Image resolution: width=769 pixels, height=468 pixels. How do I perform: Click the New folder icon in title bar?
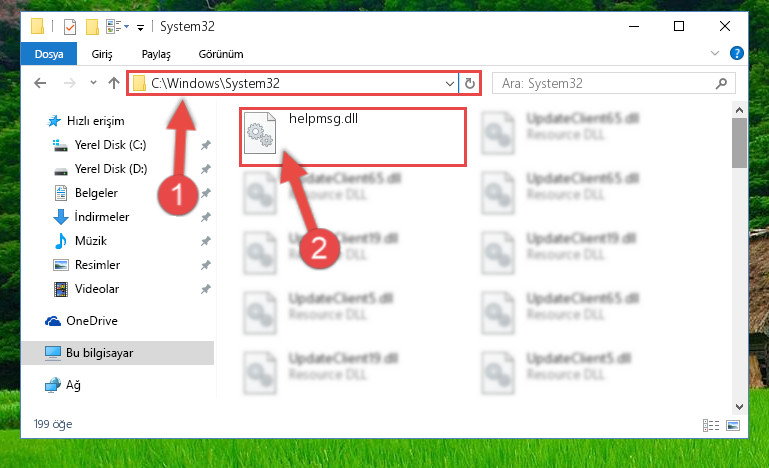pos(92,26)
